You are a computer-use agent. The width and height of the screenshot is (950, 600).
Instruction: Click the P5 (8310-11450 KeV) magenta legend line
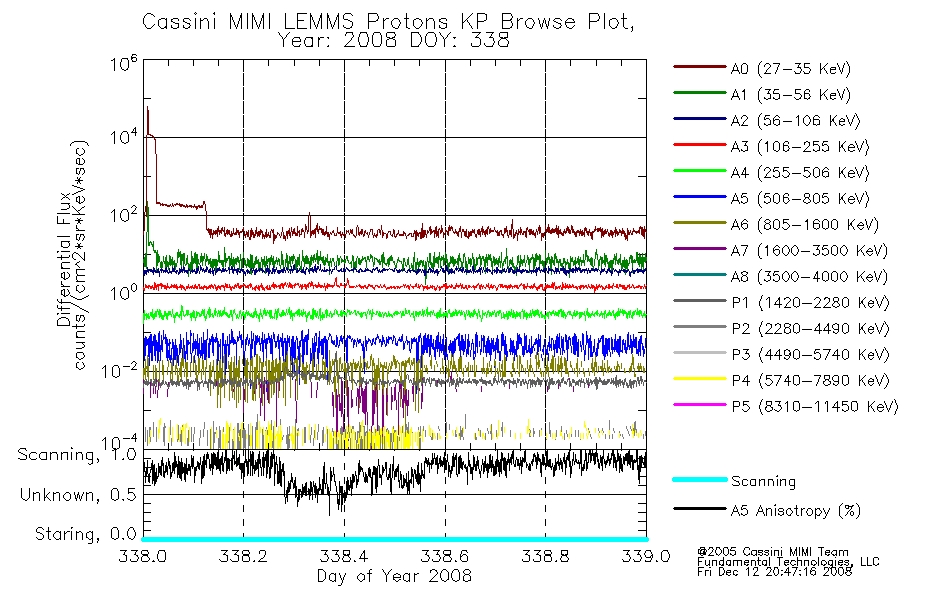(699, 404)
